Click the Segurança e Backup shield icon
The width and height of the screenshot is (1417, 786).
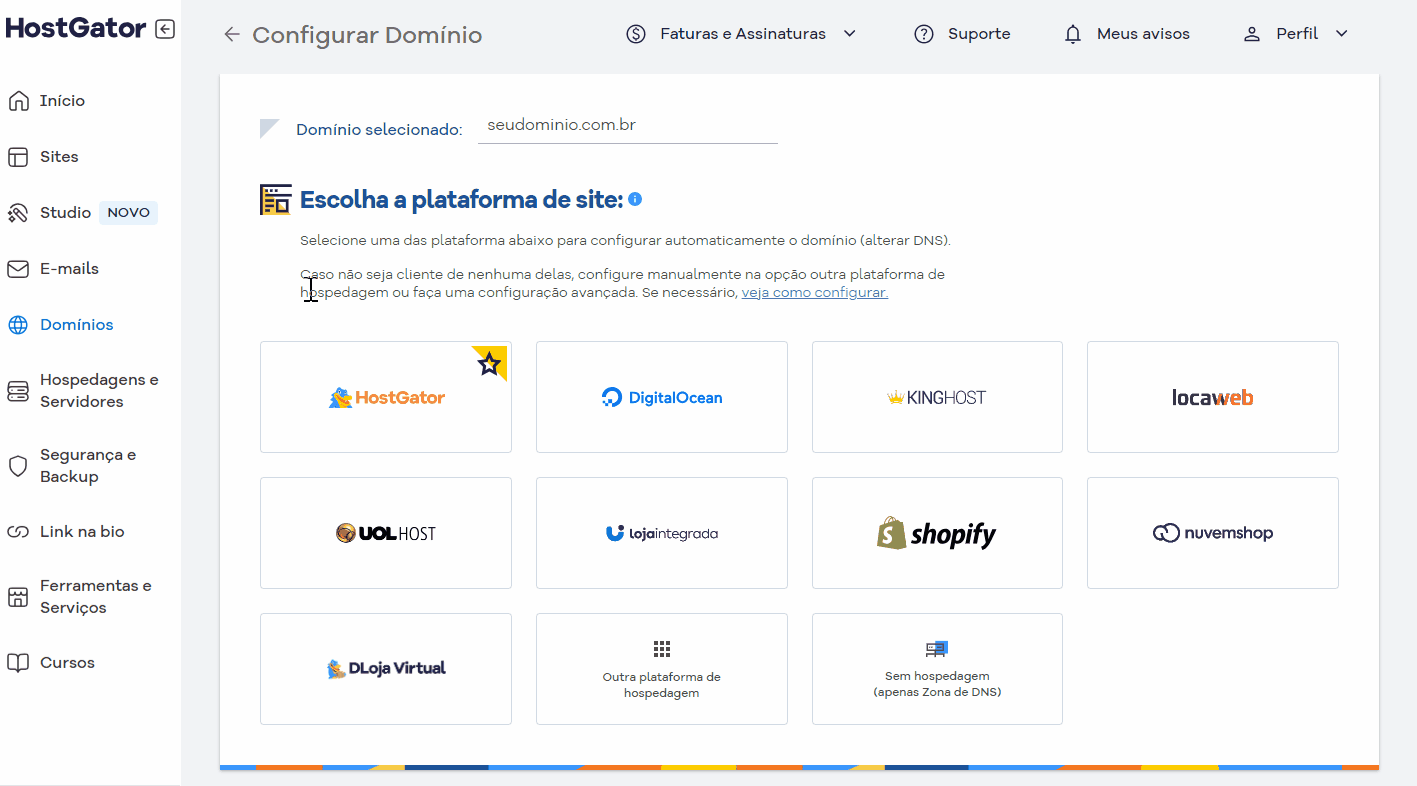tap(18, 466)
